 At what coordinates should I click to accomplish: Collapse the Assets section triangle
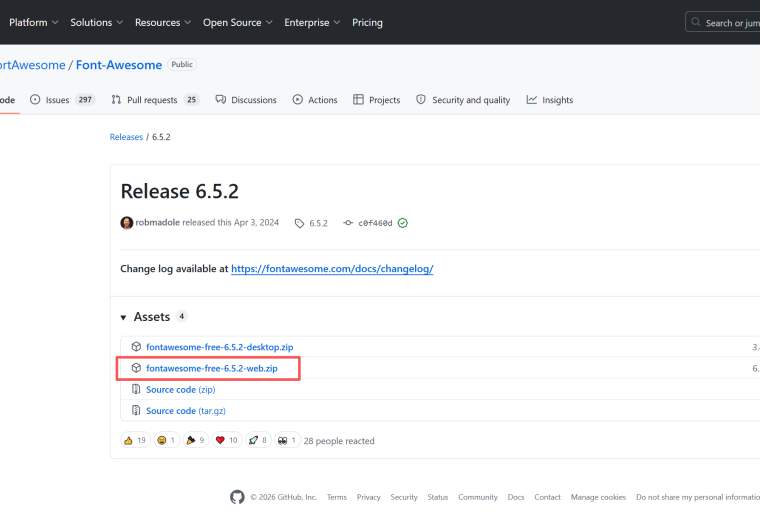click(123, 318)
